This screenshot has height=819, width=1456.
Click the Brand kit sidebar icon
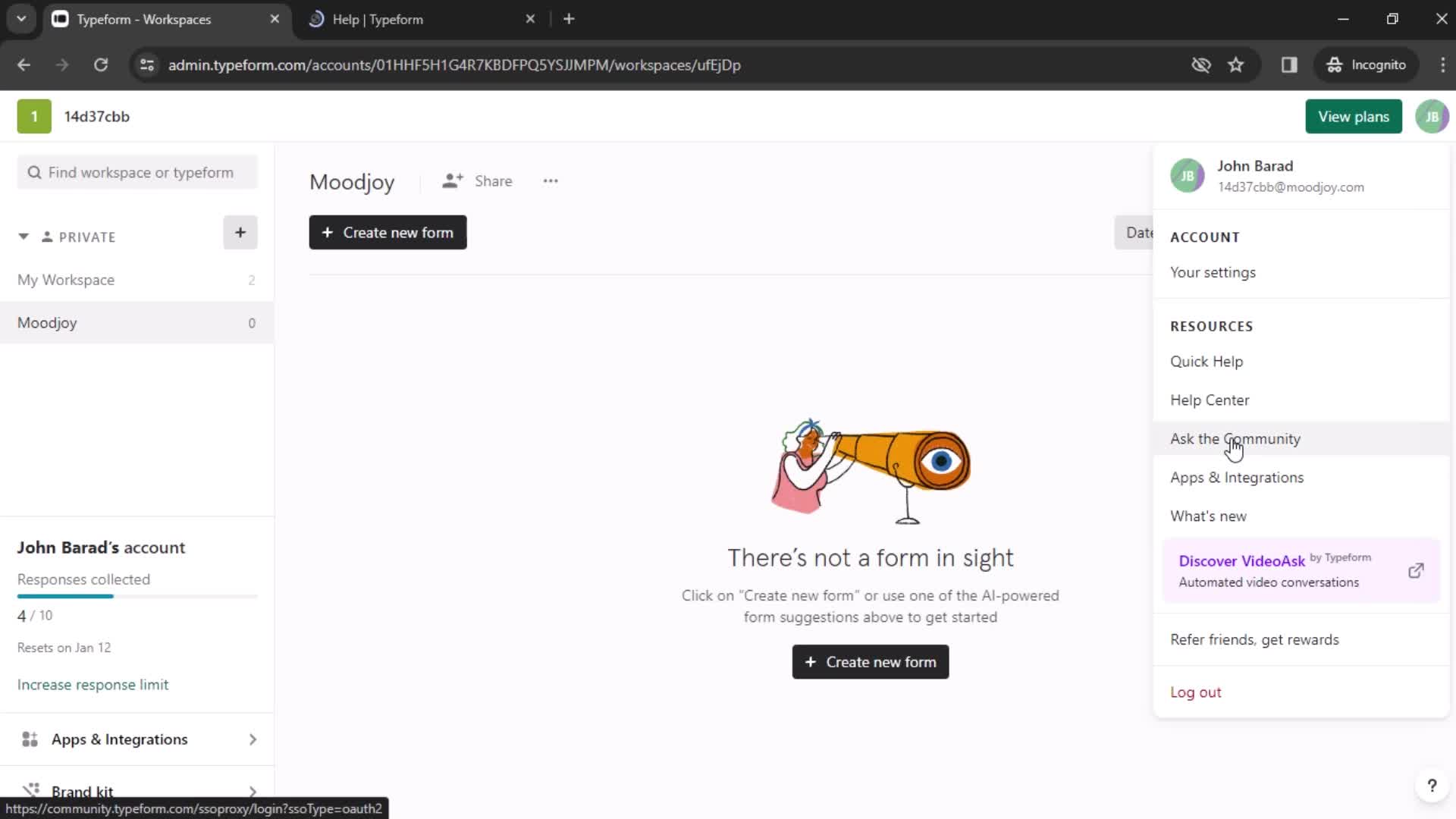pyautogui.click(x=30, y=792)
